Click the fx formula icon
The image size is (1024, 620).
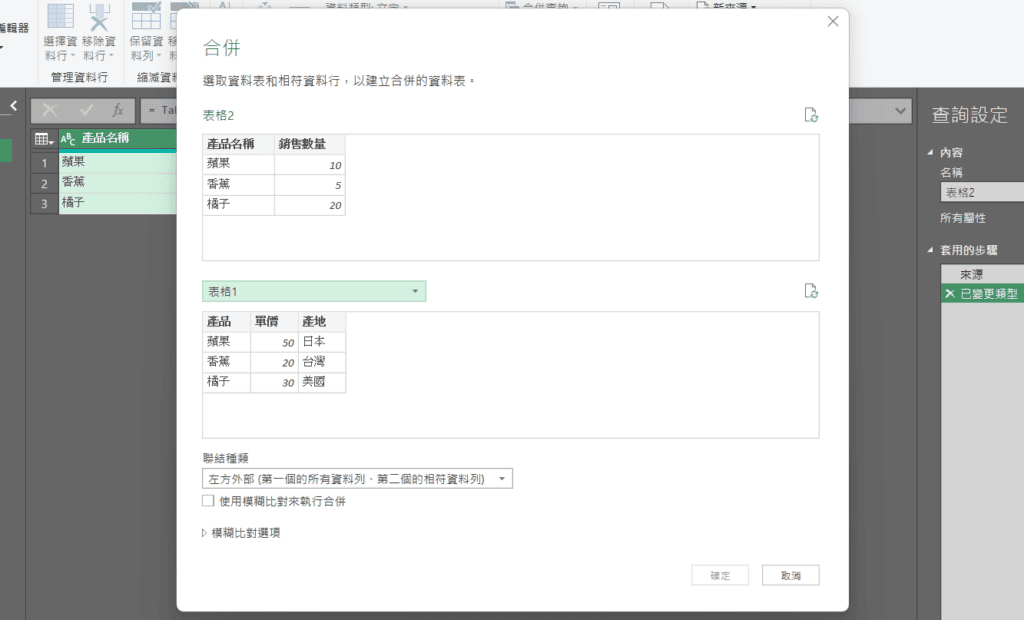coord(117,110)
